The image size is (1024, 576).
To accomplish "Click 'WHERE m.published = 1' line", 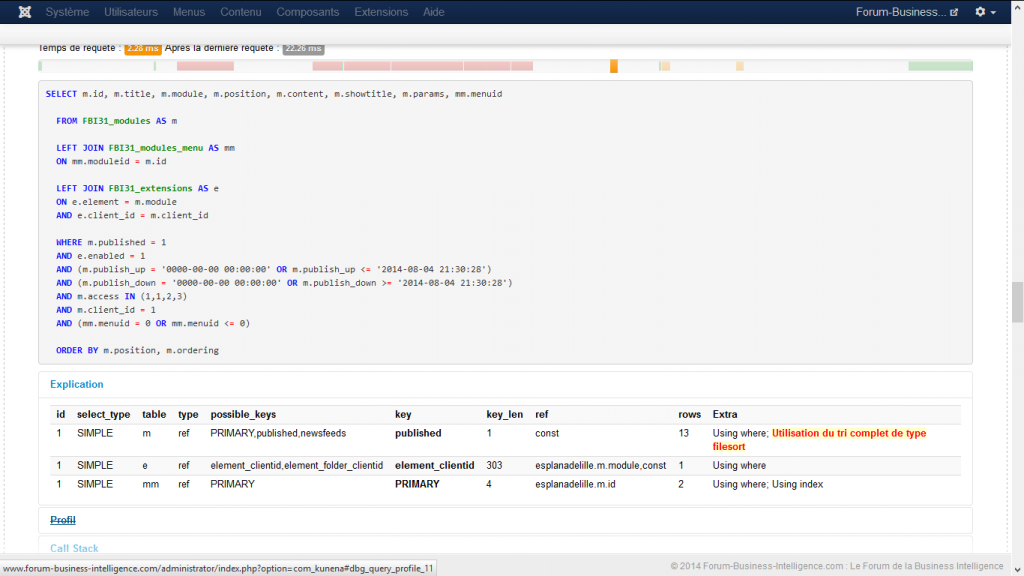I will tap(111, 242).
